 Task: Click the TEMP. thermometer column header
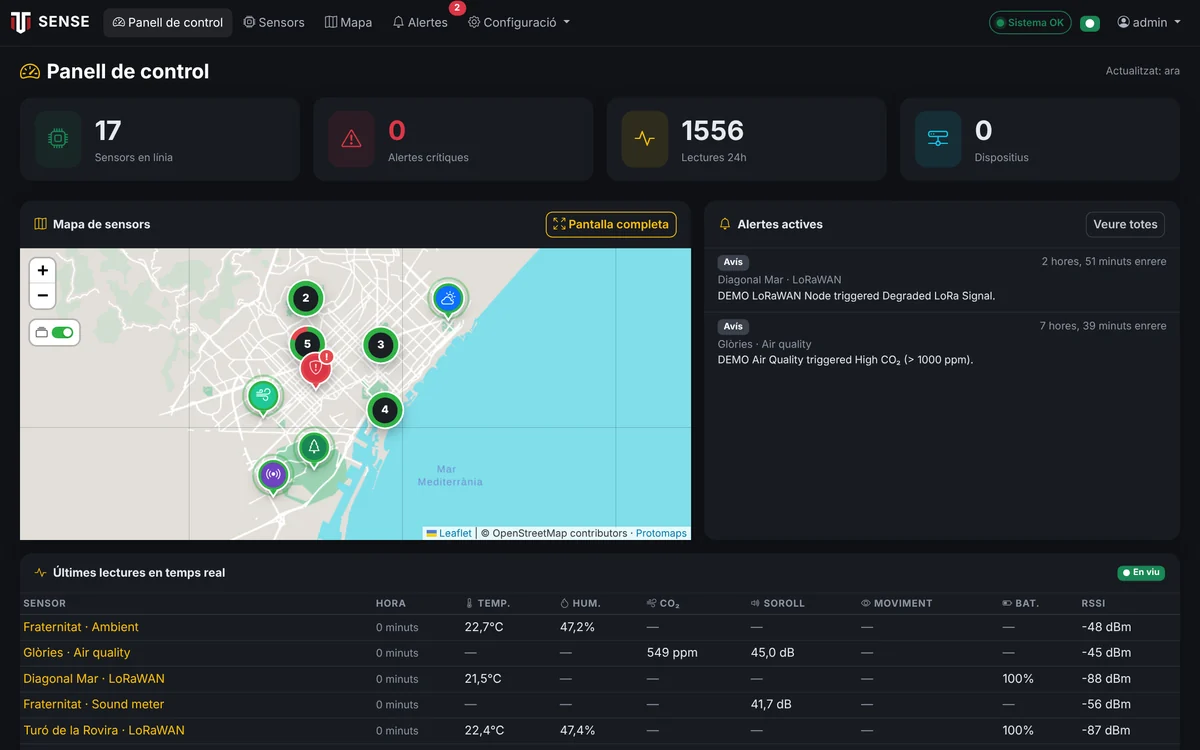[x=488, y=603]
